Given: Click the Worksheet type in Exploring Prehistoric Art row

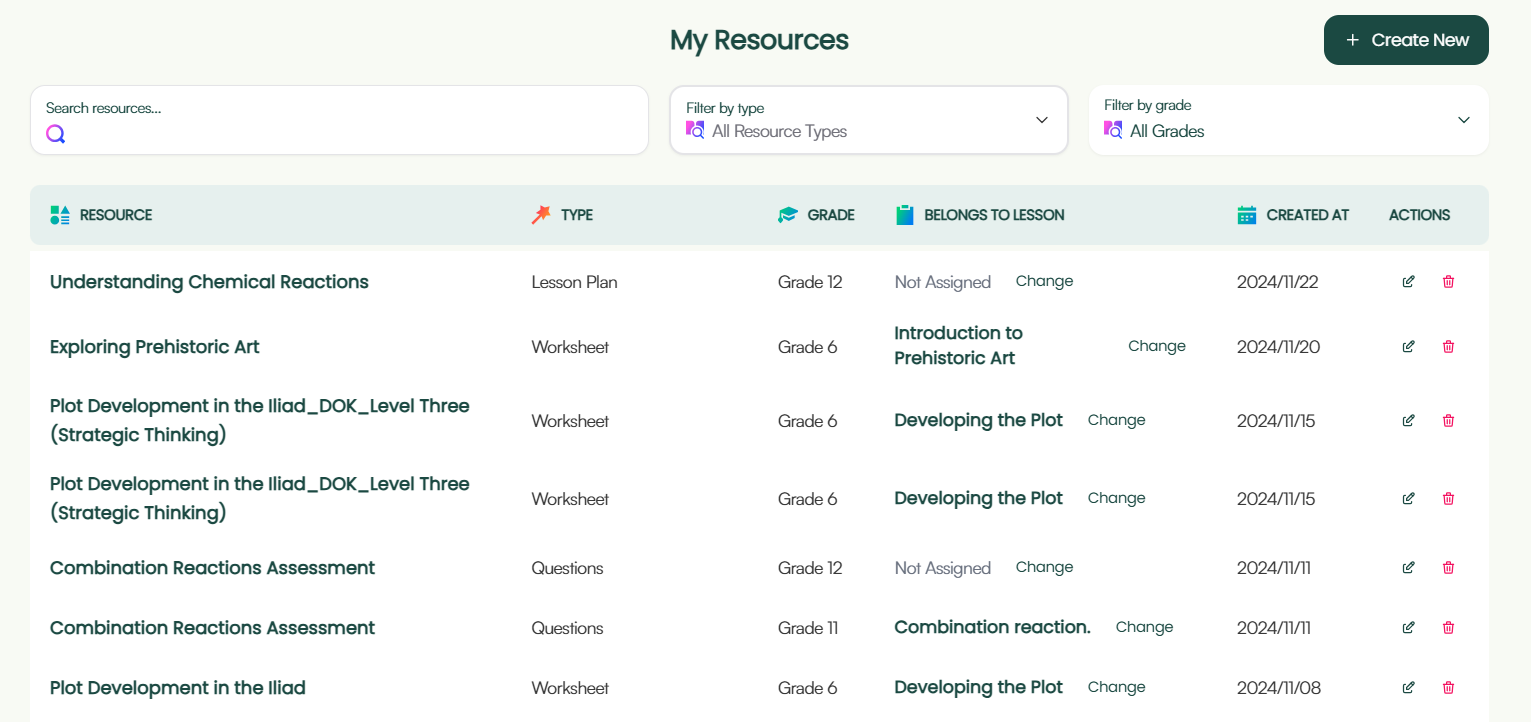Looking at the screenshot, I should (x=570, y=347).
